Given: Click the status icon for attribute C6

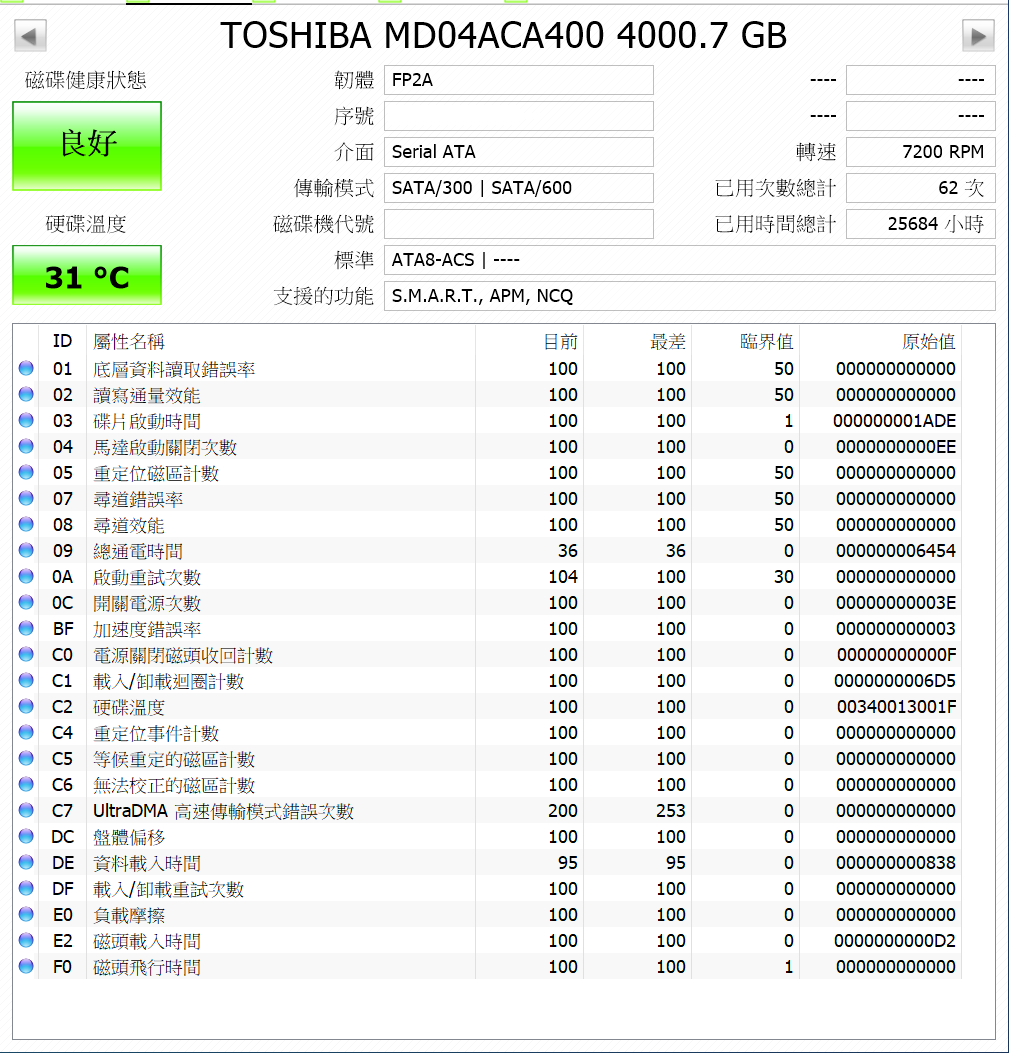Looking at the screenshot, I should (26, 784).
